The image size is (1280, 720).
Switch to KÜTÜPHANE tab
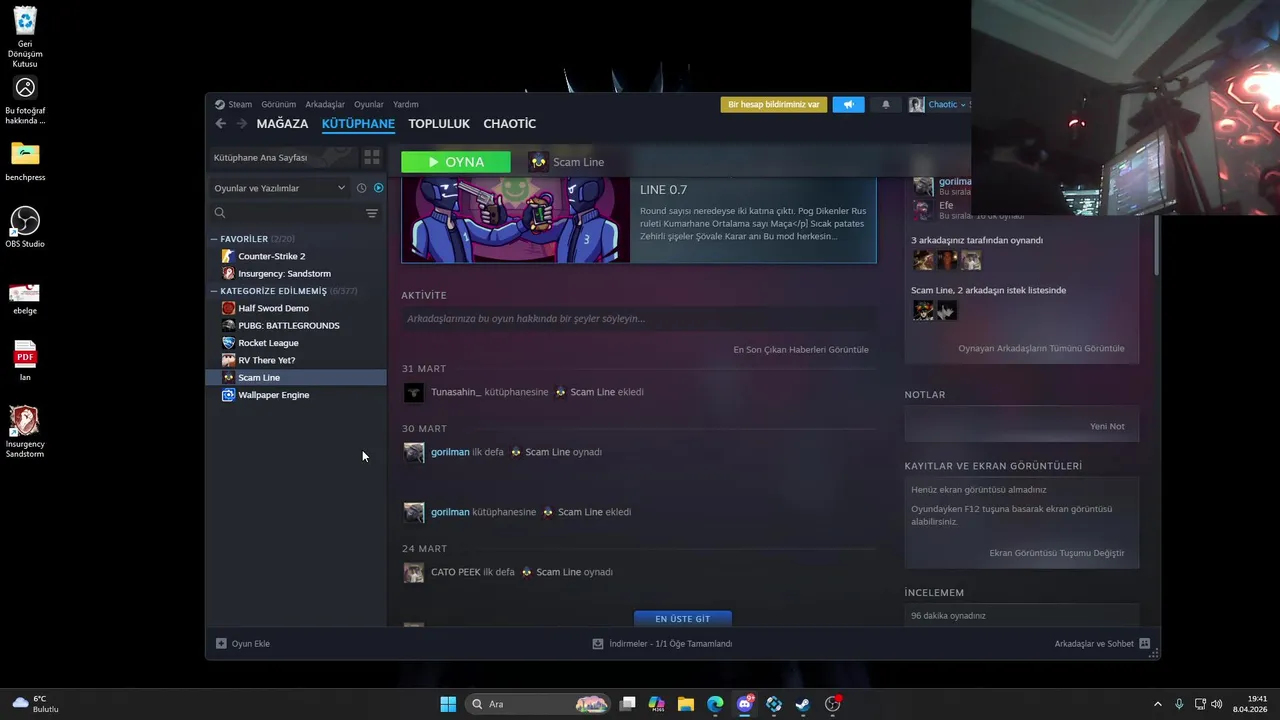(358, 124)
